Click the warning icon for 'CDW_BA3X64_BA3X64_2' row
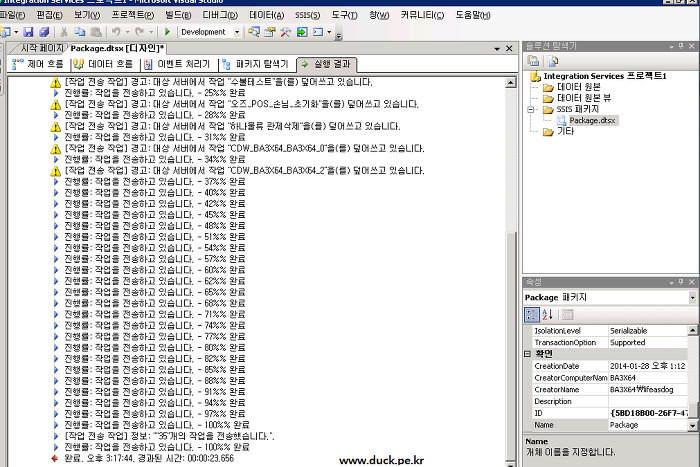700x467 pixels. tap(55, 171)
